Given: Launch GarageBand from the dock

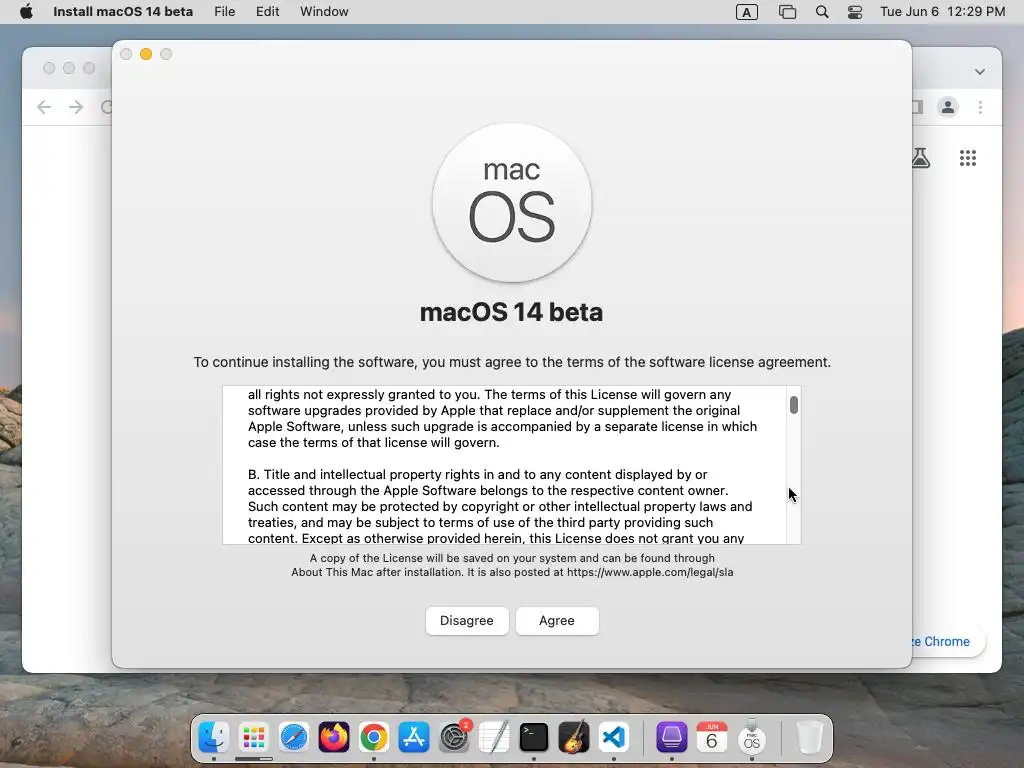Looking at the screenshot, I should (x=574, y=738).
